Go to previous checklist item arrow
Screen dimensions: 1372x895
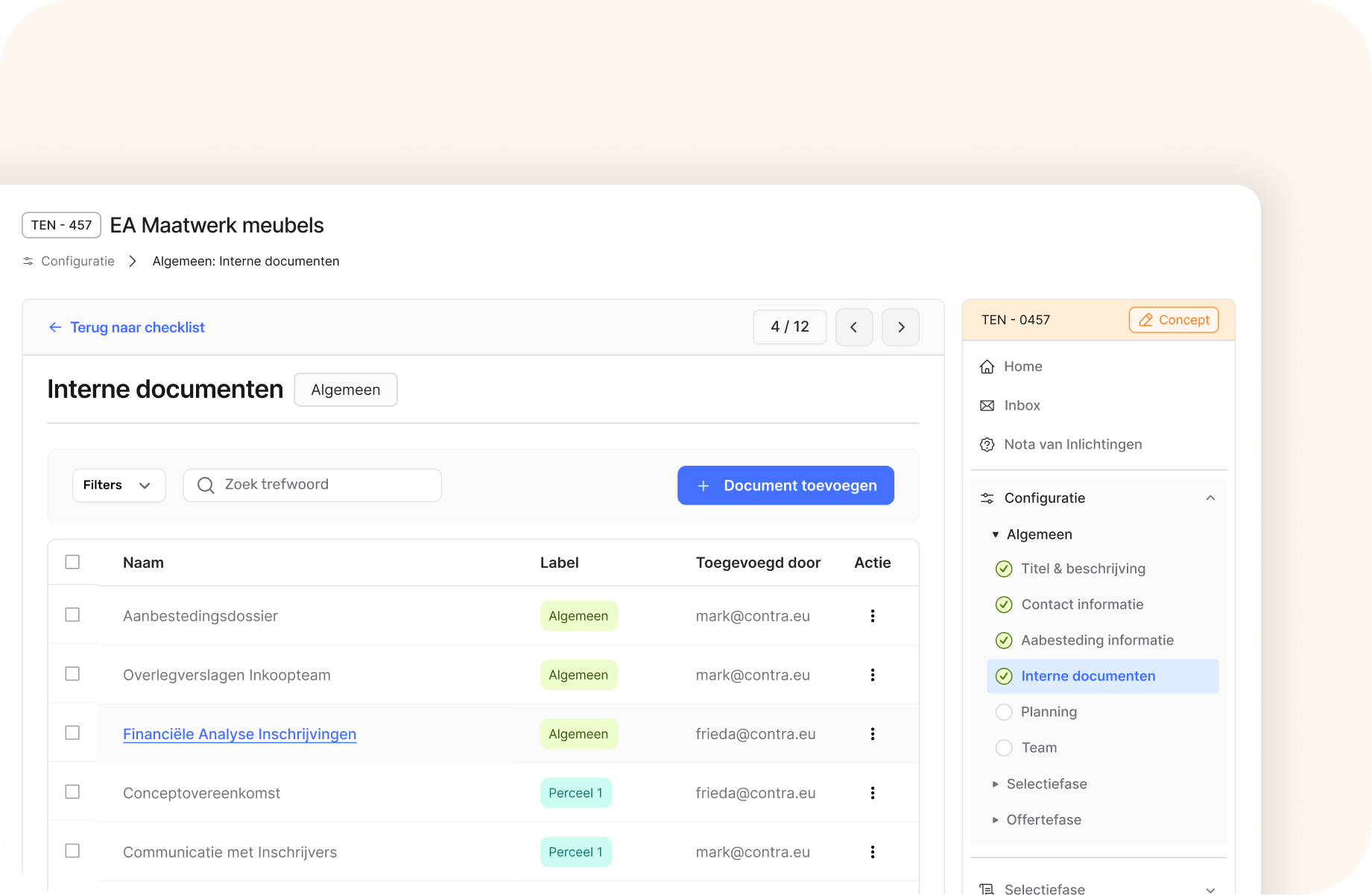click(853, 327)
